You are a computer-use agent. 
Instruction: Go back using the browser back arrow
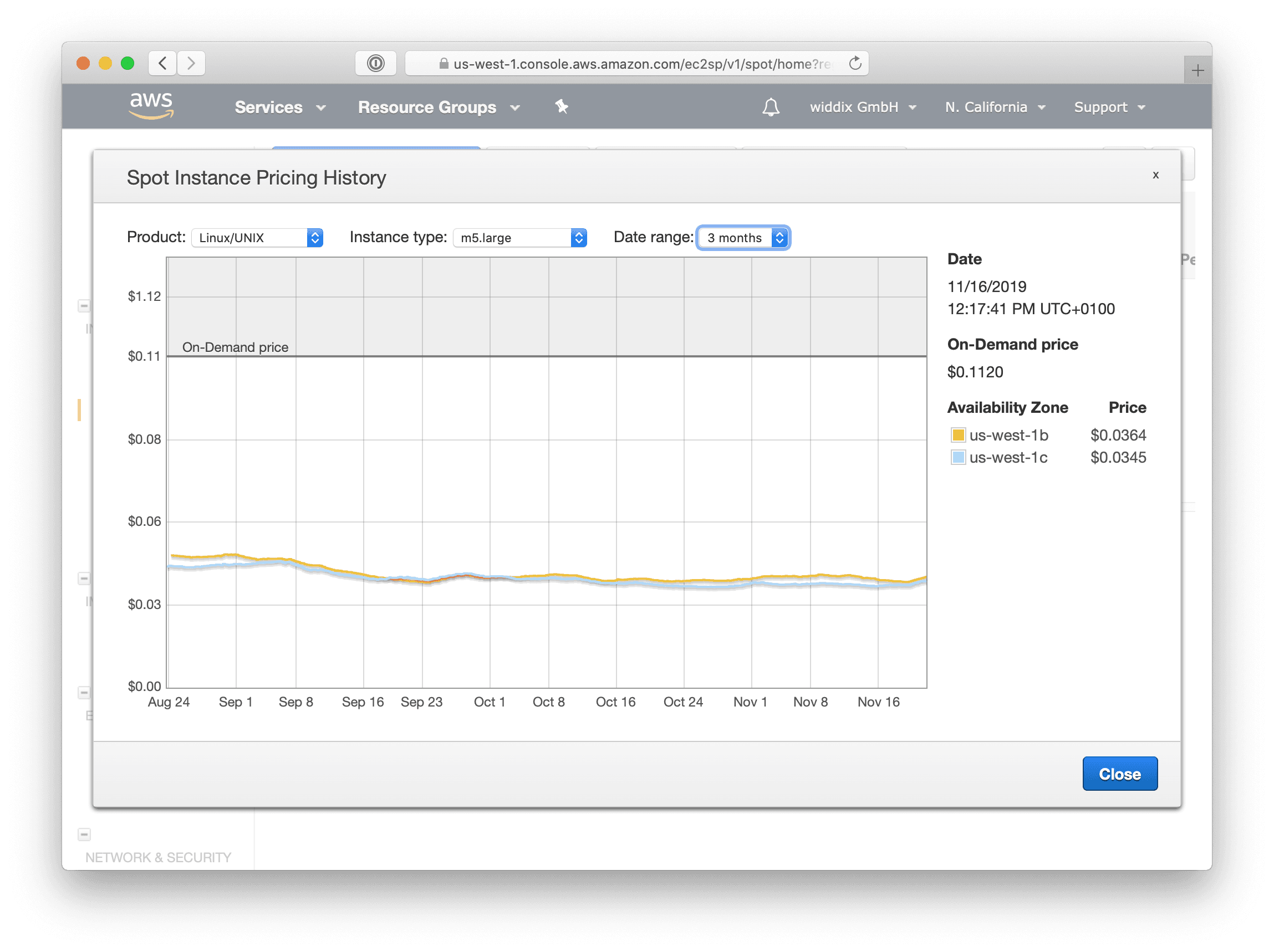[x=162, y=63]
